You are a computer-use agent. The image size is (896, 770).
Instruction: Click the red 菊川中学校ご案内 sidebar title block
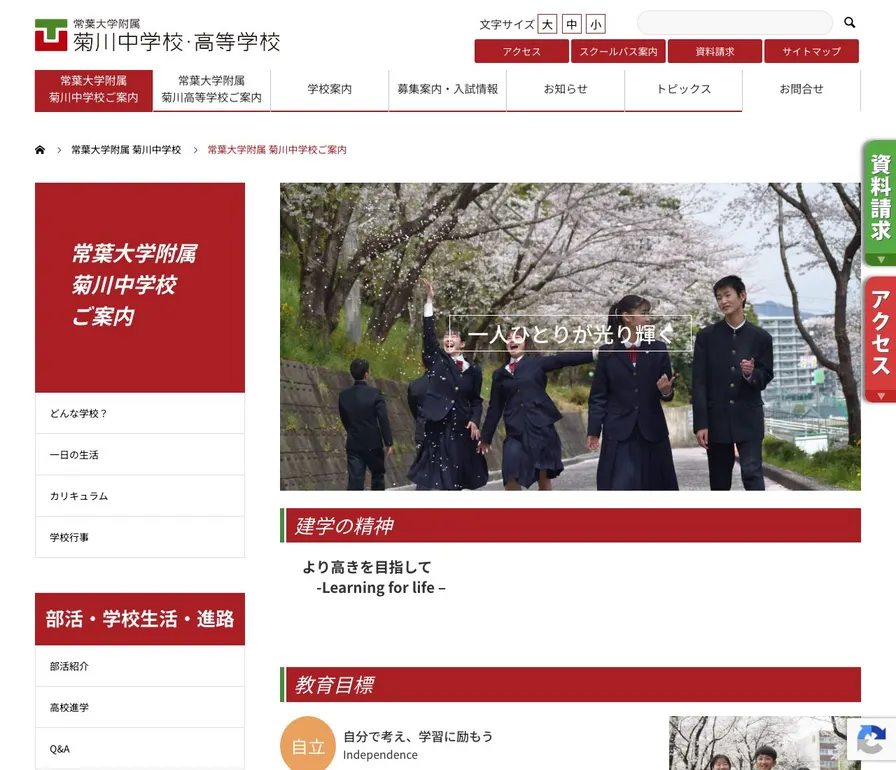(140, 287)
